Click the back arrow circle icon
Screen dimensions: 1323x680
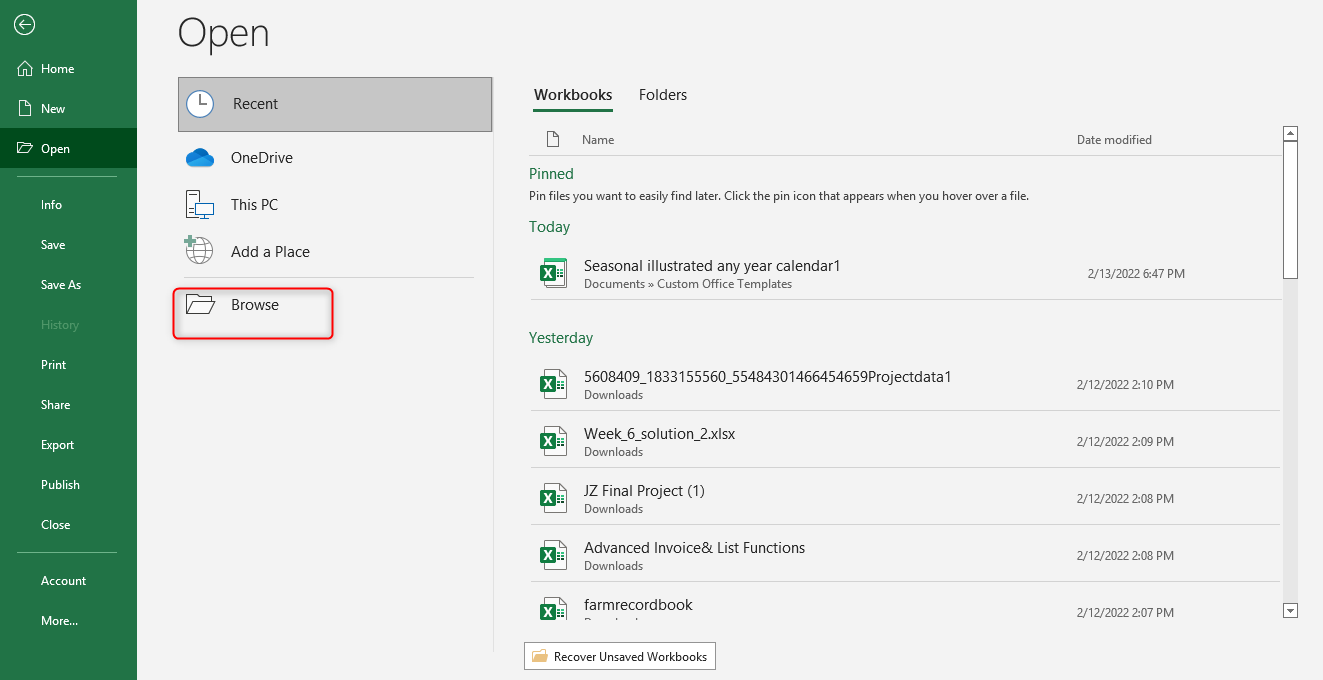(25, 25)
